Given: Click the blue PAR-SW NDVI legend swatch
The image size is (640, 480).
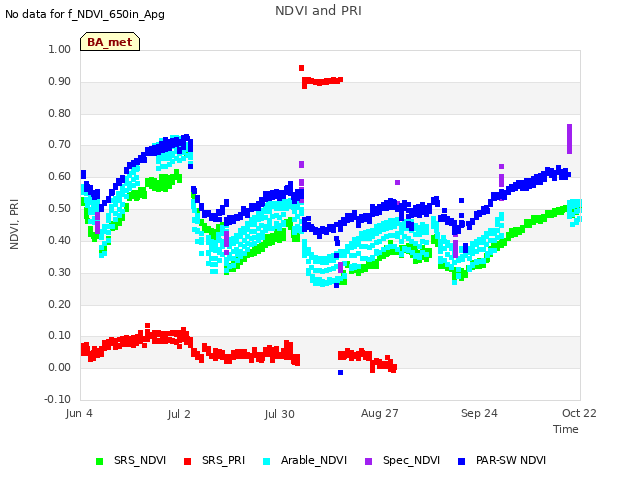Looking at the screenshot, I should click(462, 461).
